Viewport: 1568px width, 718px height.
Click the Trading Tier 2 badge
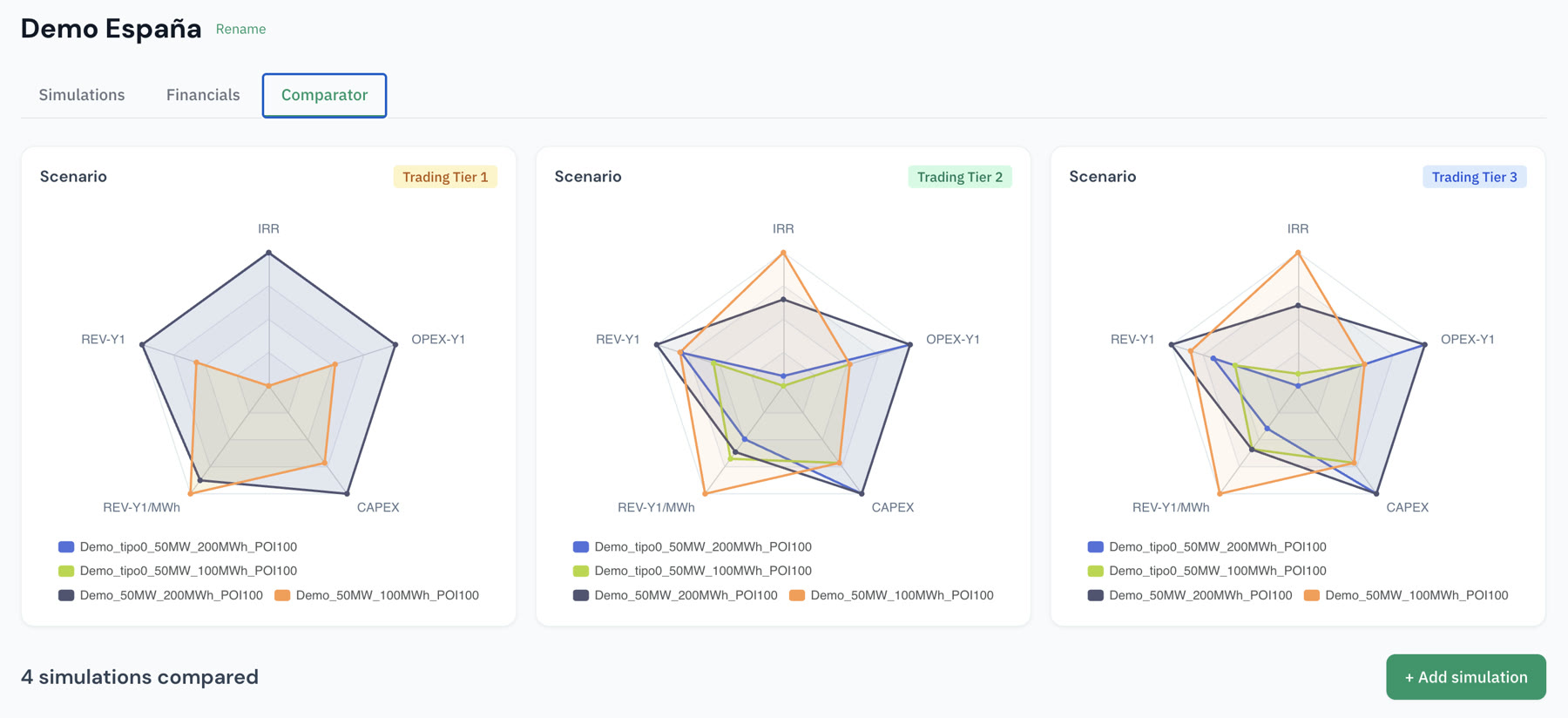[960, 177]
